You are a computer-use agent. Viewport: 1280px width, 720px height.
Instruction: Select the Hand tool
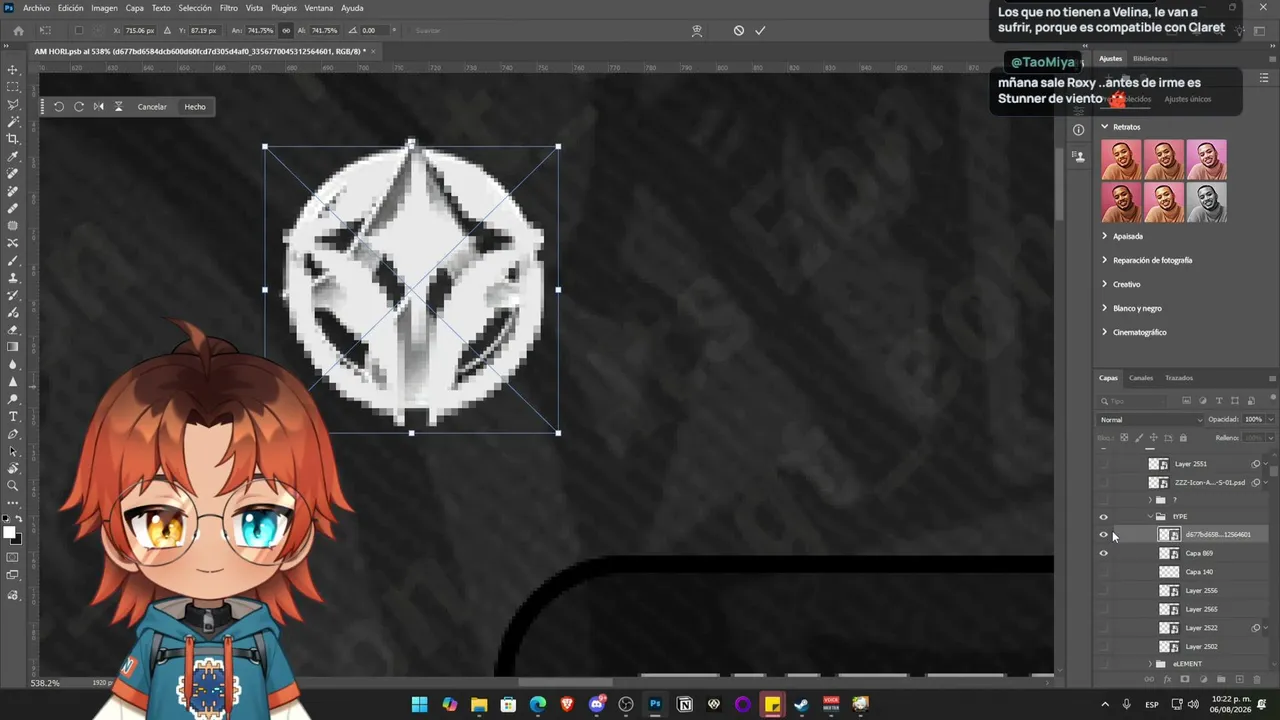point(13,468)
